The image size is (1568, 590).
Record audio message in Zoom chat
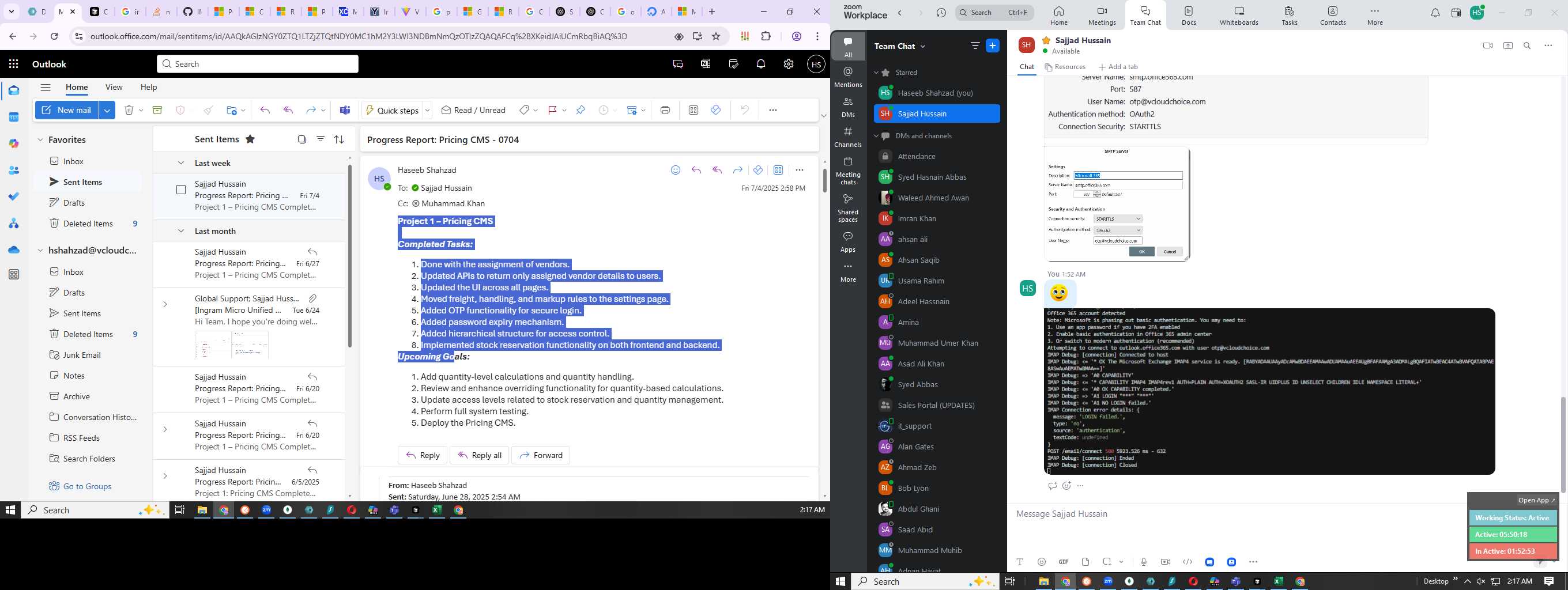click(1143, 562)
